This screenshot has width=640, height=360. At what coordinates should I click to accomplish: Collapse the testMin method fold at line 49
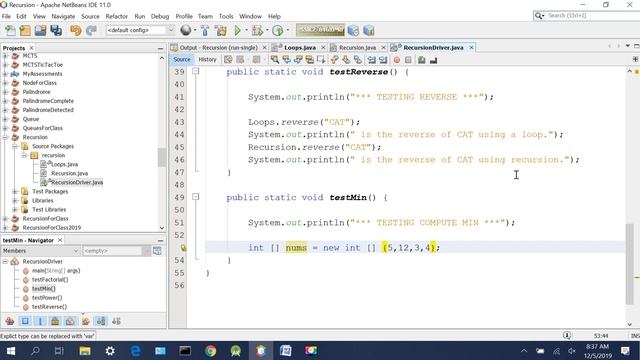tap(196, 197)
